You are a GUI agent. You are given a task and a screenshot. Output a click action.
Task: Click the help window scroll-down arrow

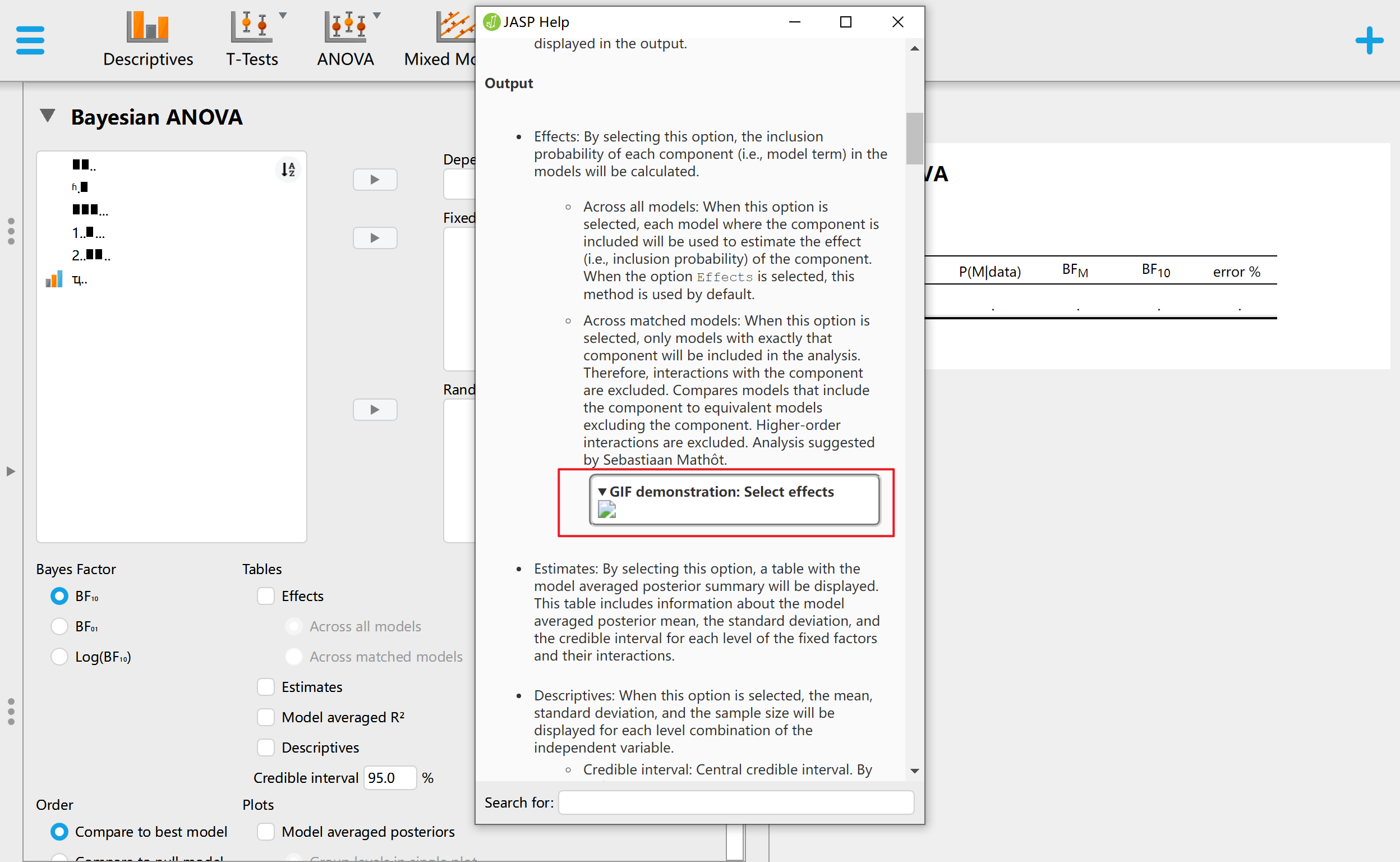tap(914, 769)
